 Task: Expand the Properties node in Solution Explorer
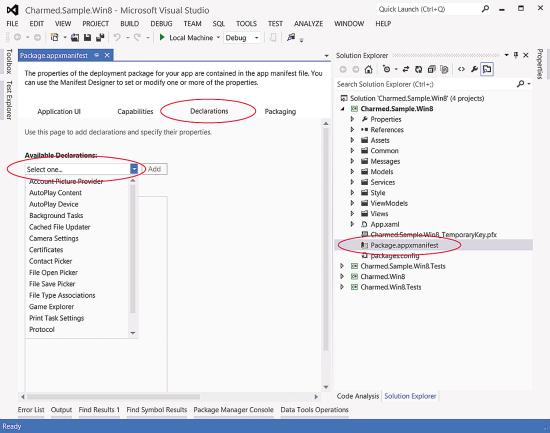[352, 119]
